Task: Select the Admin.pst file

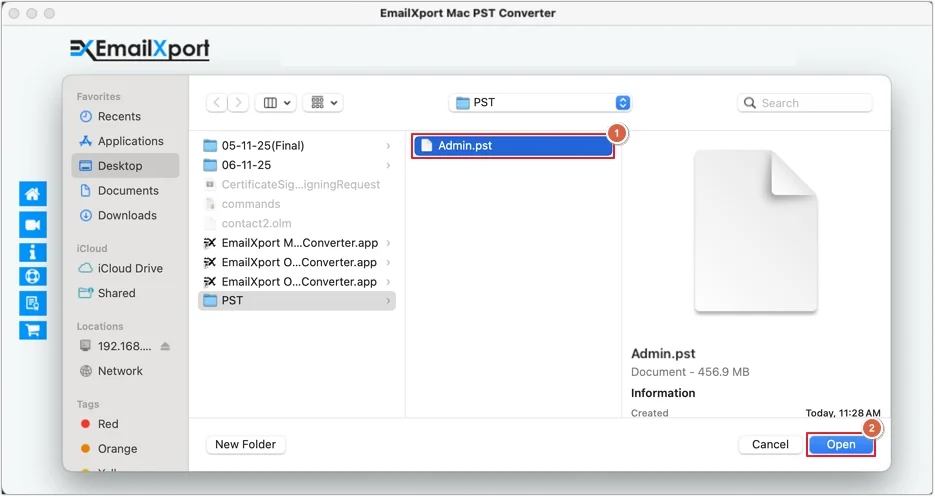Action: pyautogui.click(x=512, y=146)
